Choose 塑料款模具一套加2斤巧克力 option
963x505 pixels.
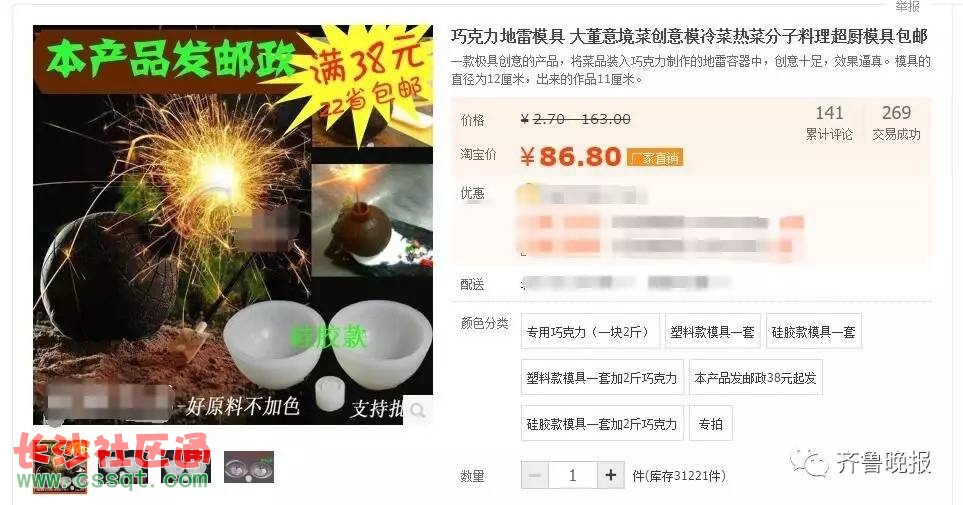coord(602,377)
